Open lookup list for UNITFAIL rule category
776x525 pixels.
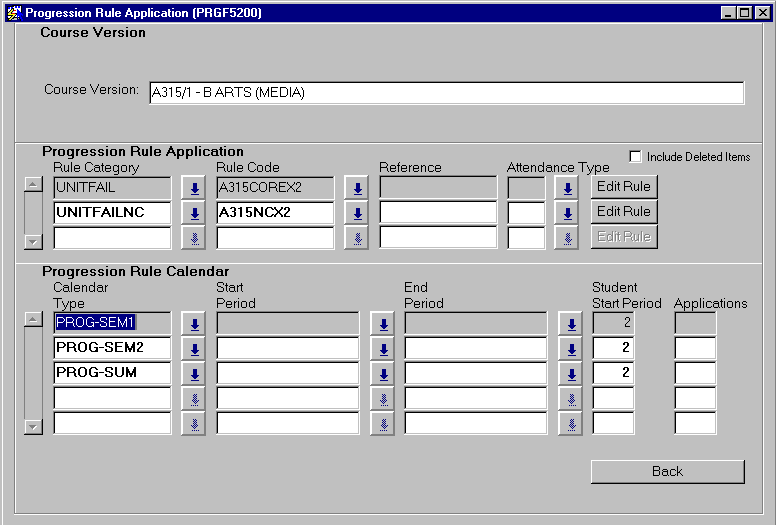pos(194,187)
